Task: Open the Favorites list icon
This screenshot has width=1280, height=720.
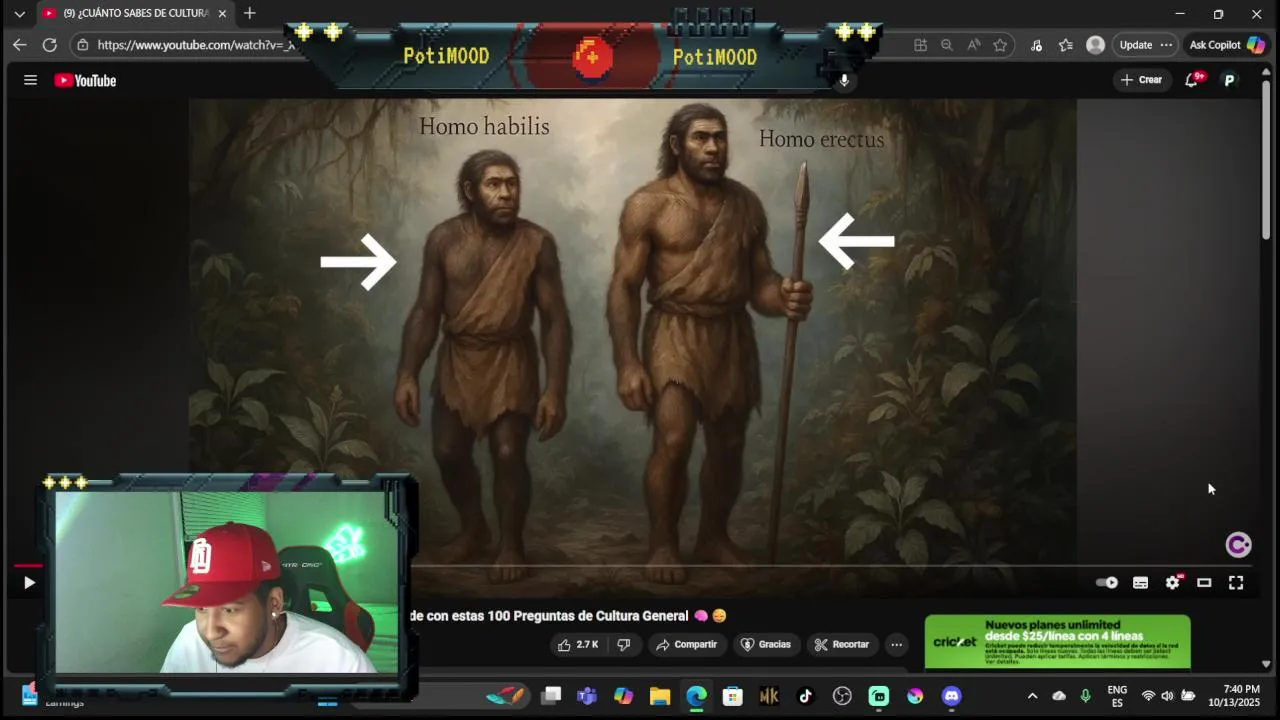Action: tap(1066, 45)
